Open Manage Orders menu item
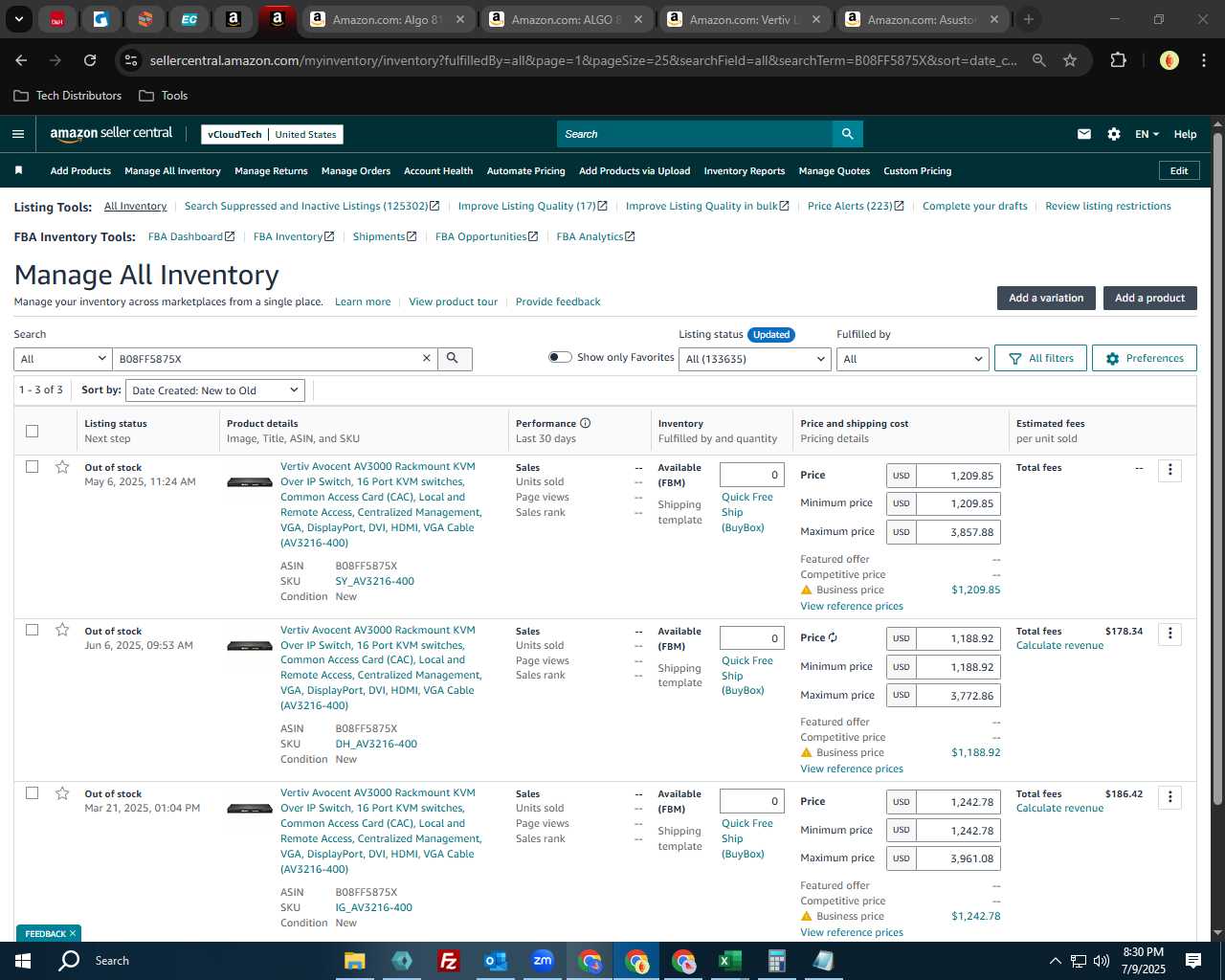 pos(356,170)
